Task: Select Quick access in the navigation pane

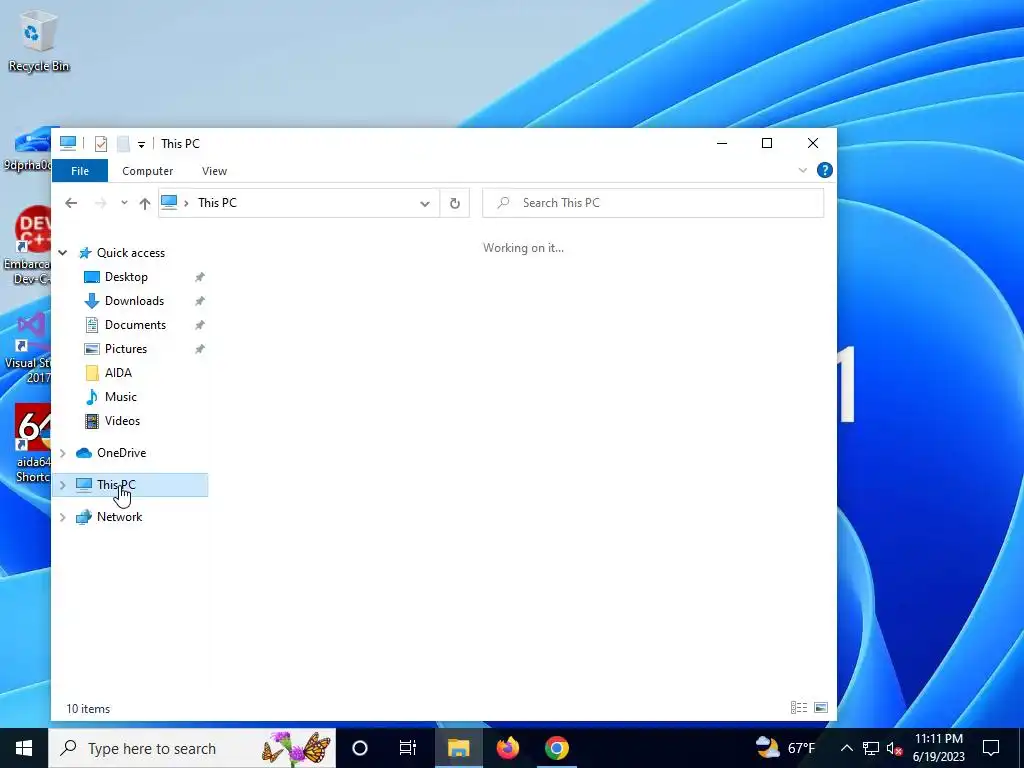Action: (x=131, y=253)
